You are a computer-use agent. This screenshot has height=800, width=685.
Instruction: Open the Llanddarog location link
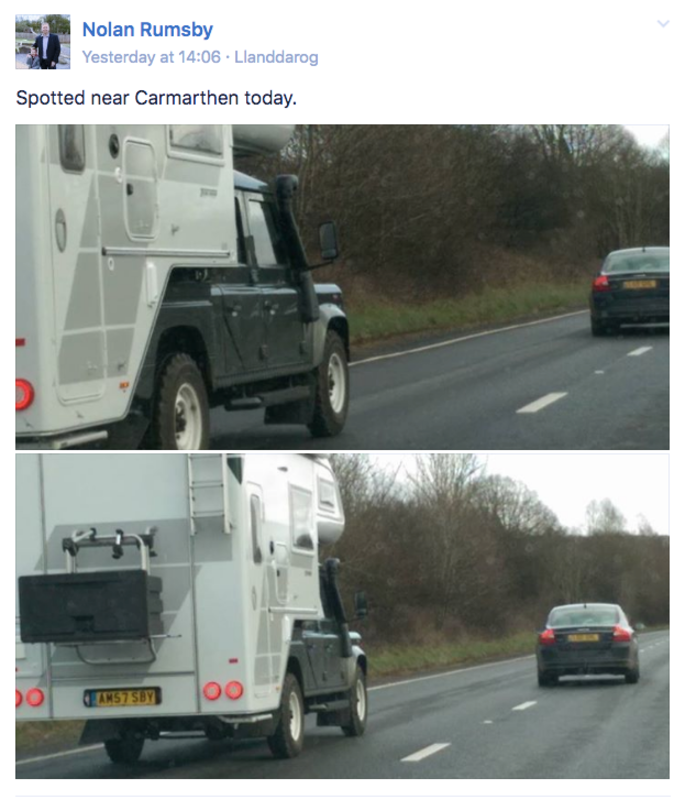pos(276,57)
